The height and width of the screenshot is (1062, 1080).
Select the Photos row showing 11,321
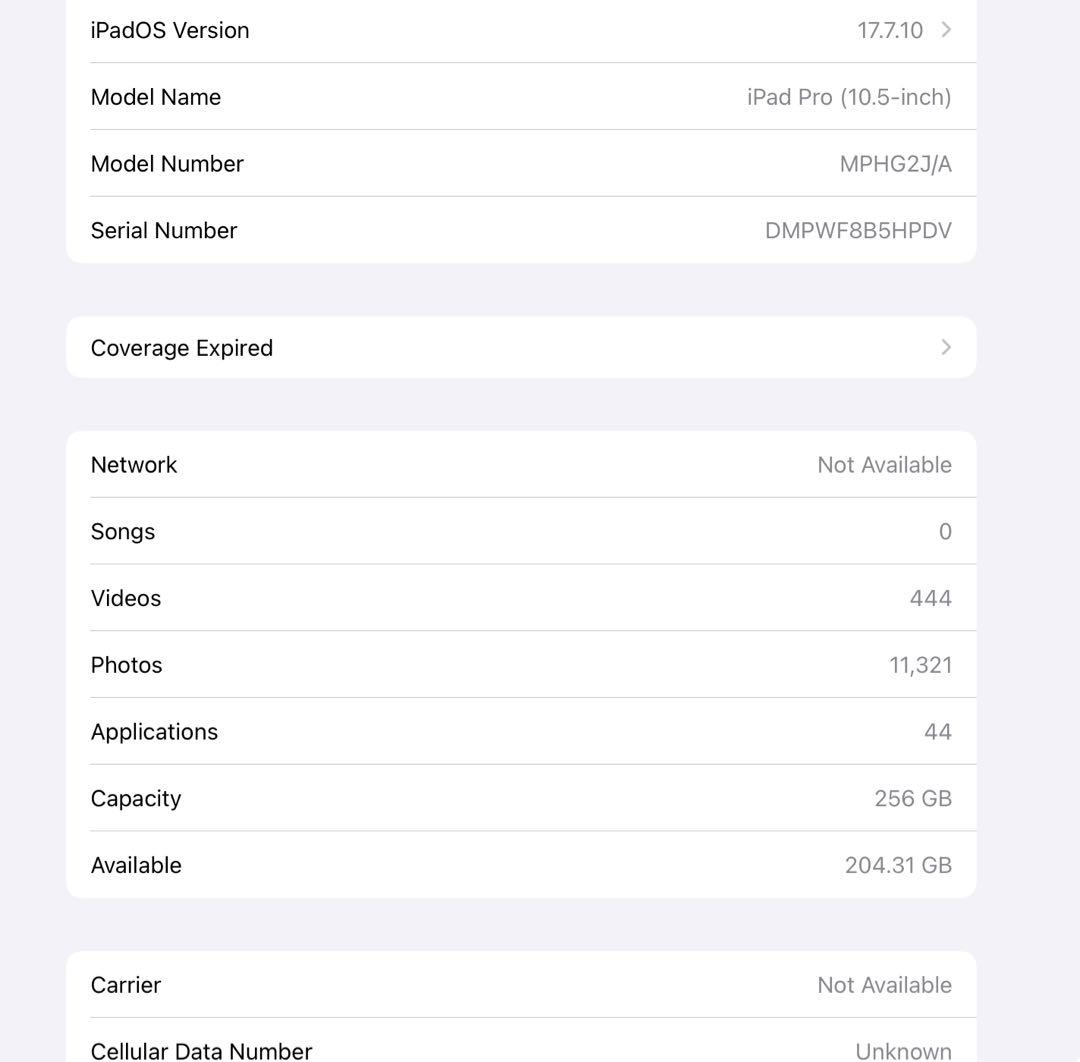point(520,664)
